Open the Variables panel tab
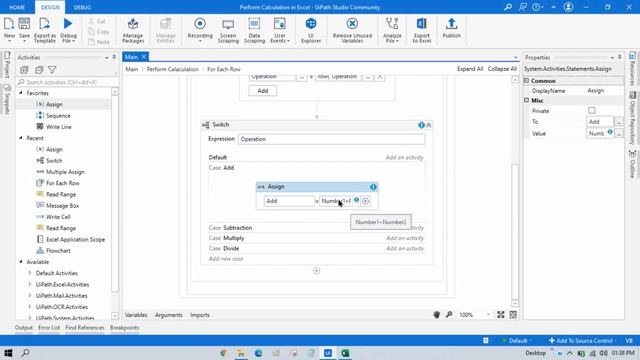Viewport: 640px width, 360px height. click(x=136, y=315)
